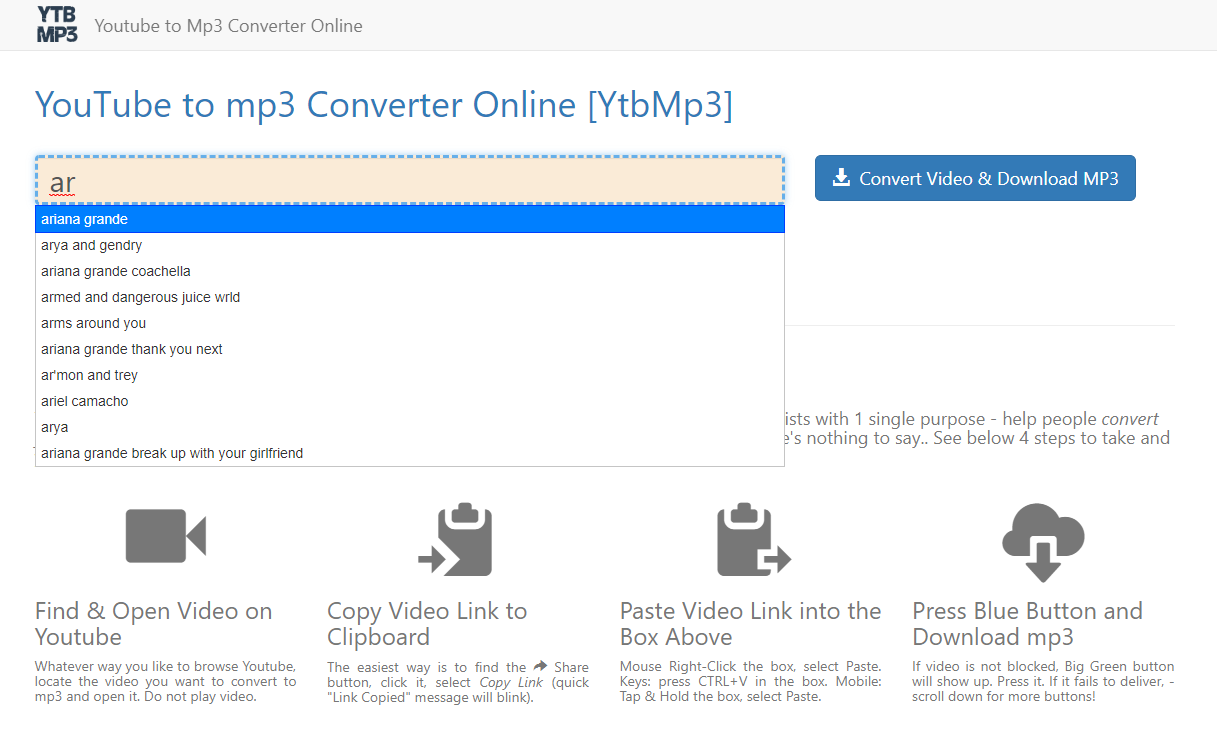Choose "ariana grande coachella" suggestion

click(410, 271)
